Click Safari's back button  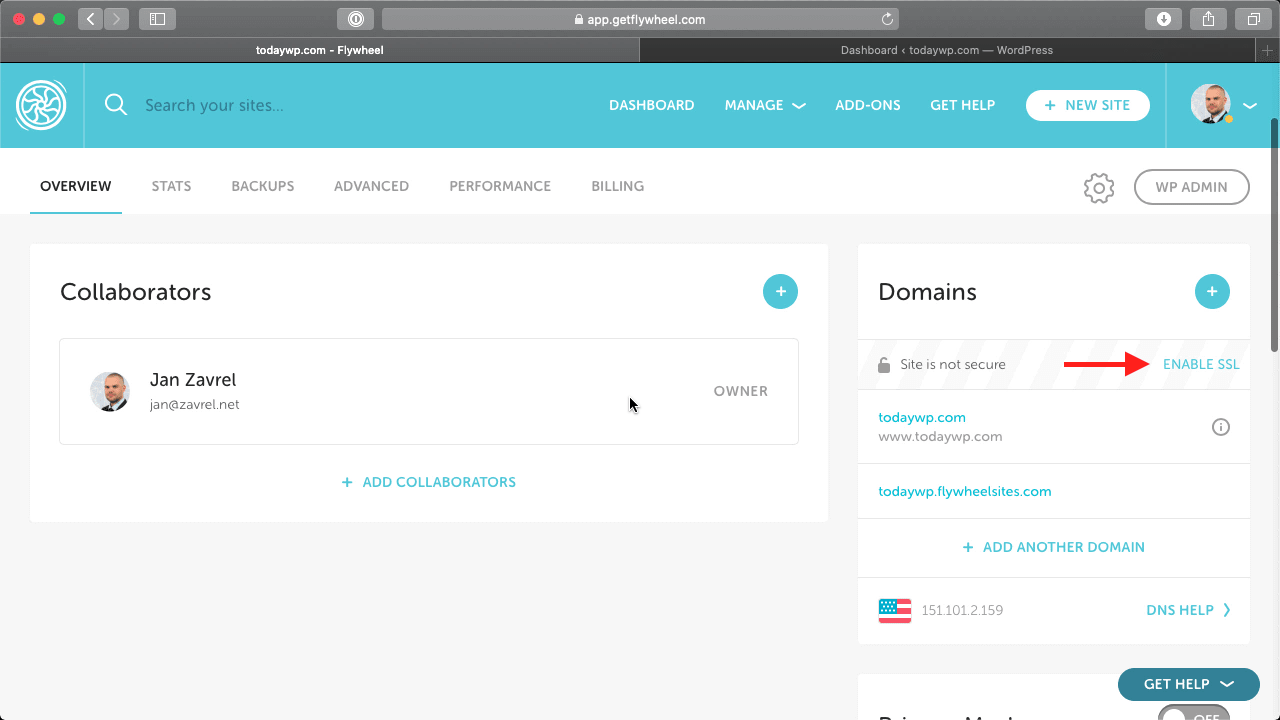[91, 19]
